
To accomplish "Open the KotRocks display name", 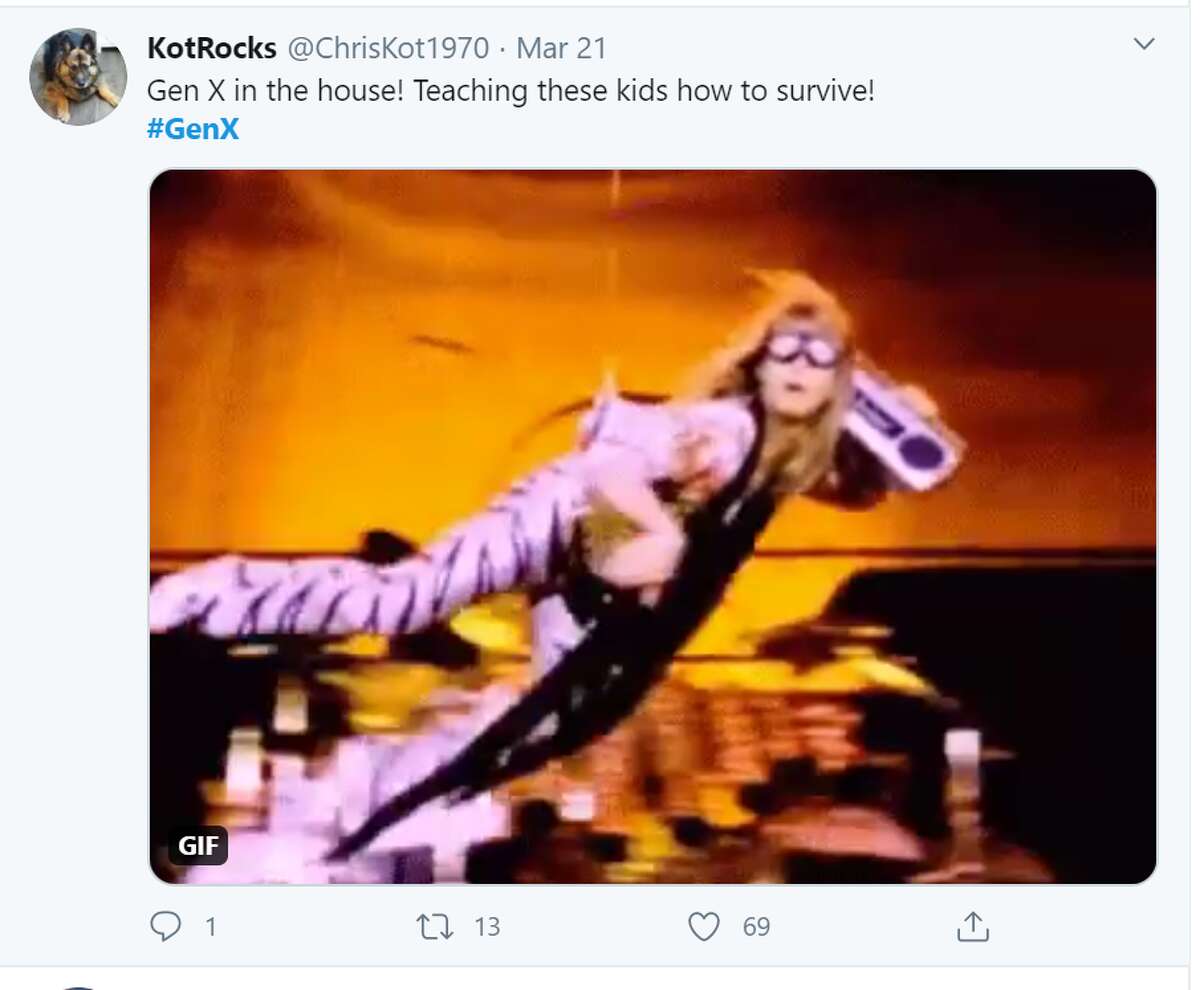I will pyautogui.click(x=212, y=47).
